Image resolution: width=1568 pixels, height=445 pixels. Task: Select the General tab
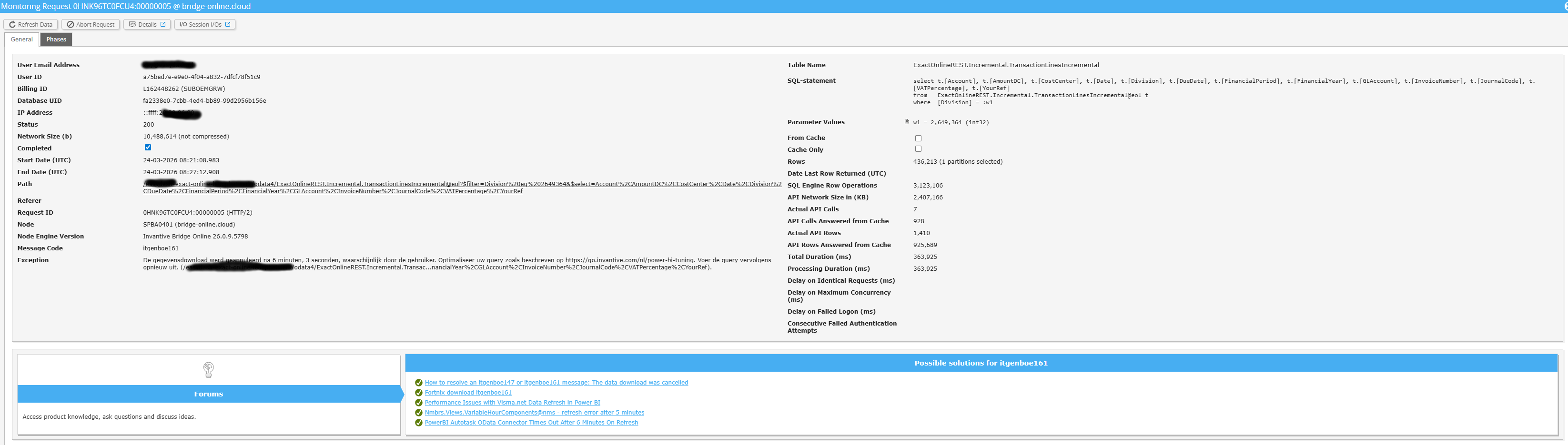22,40
